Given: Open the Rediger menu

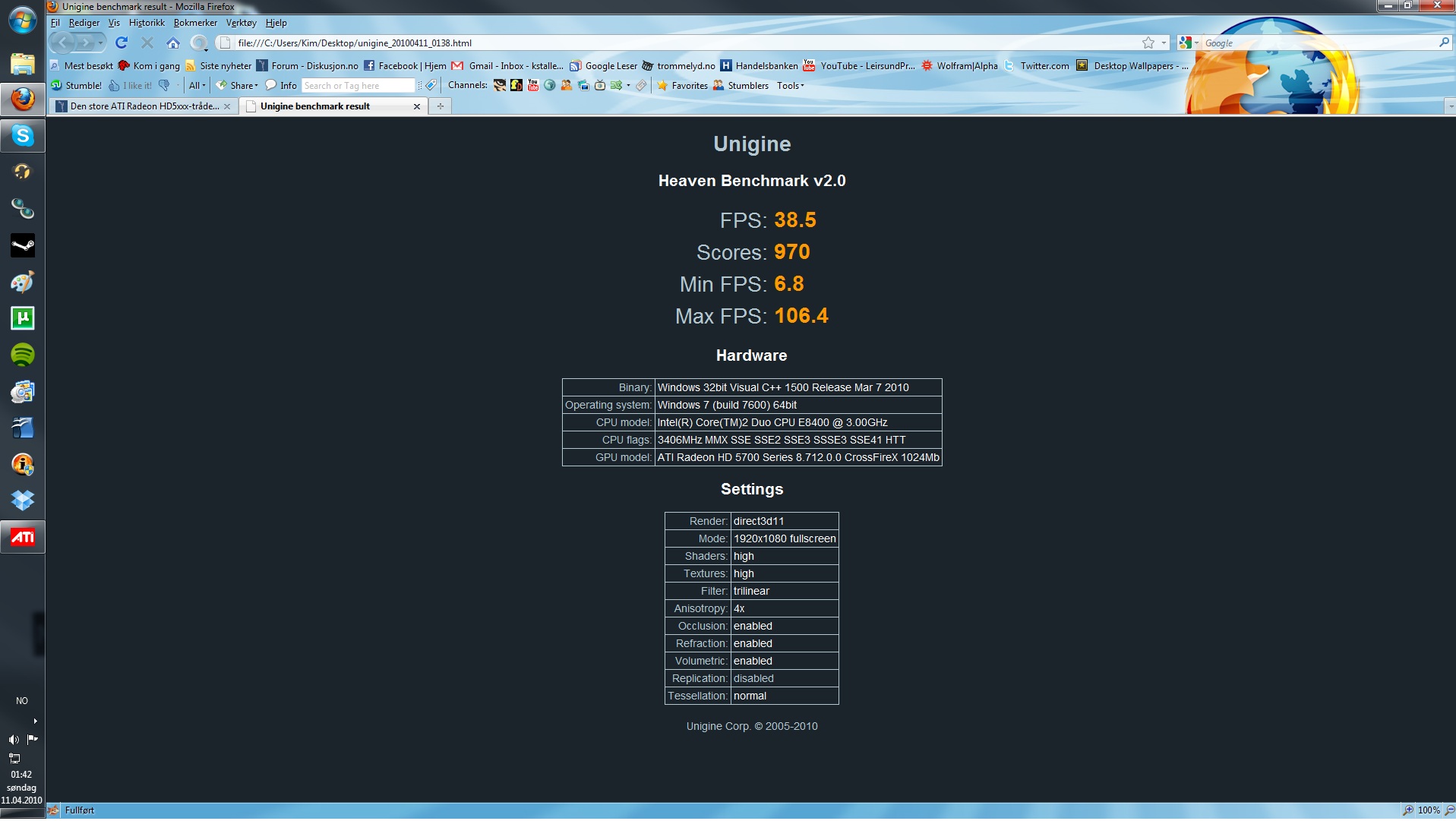Looking at the screenshot, I should coord(84,23).
